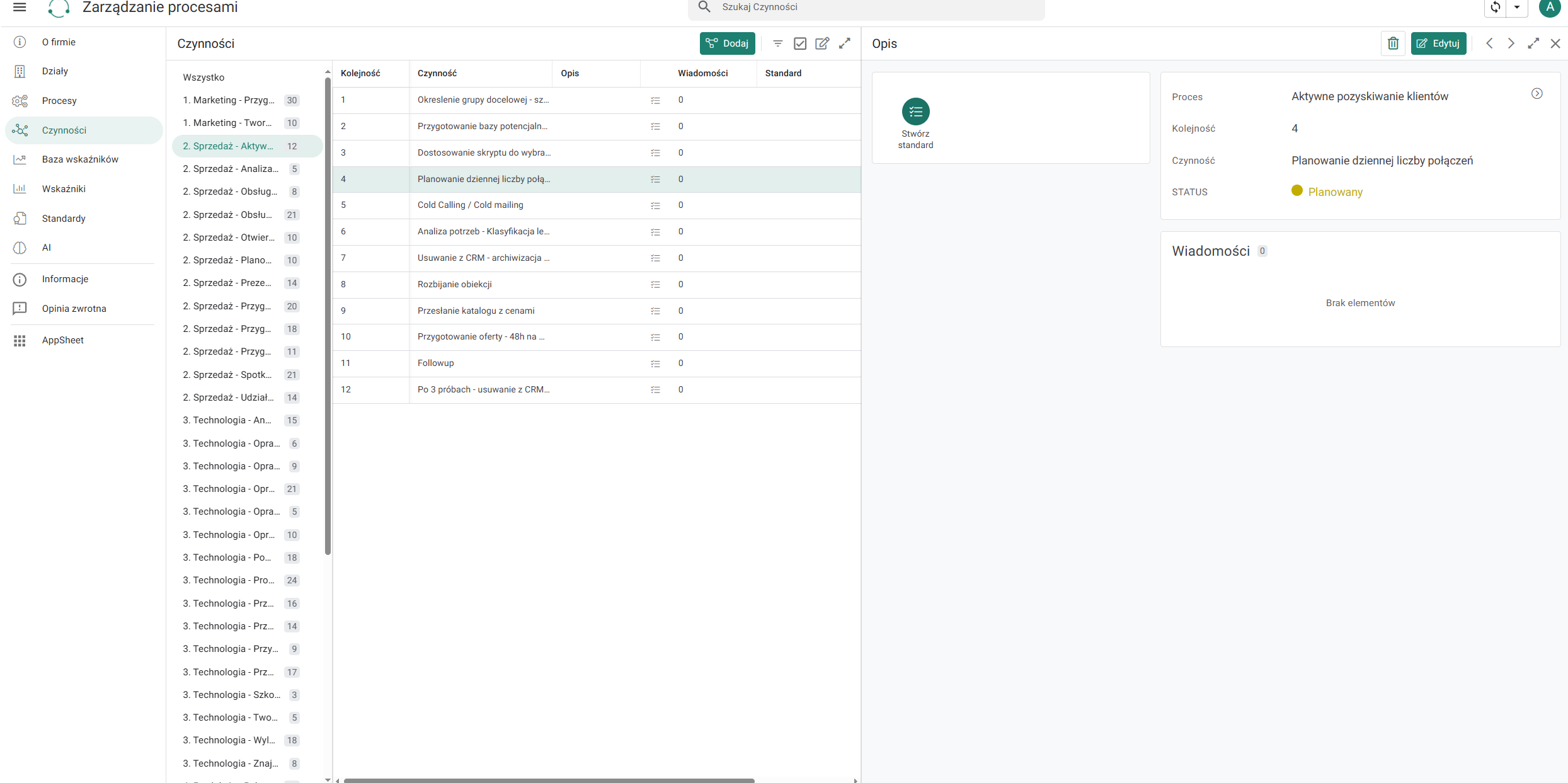This screenshot has height=783, width=1568.
Task: Click the sync refresh icon at top right
Action: pyautogui.click(x=1496, y=8)
